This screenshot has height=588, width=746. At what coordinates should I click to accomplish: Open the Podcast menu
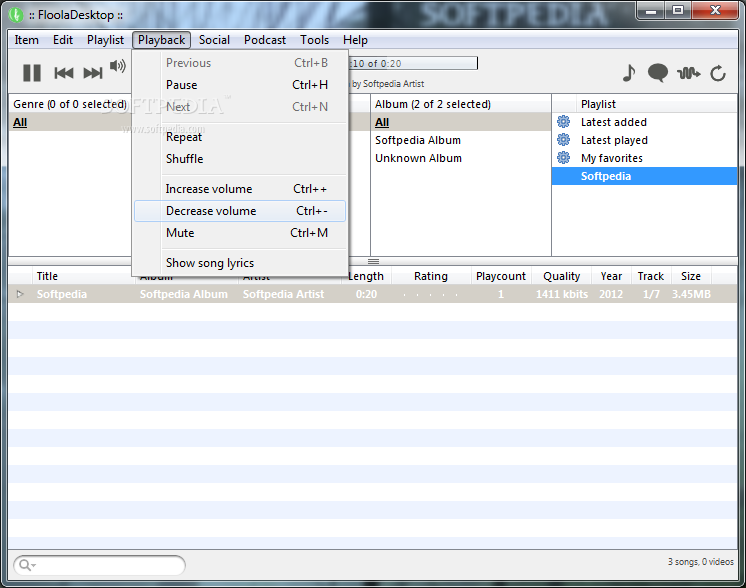tap(265, 40)
